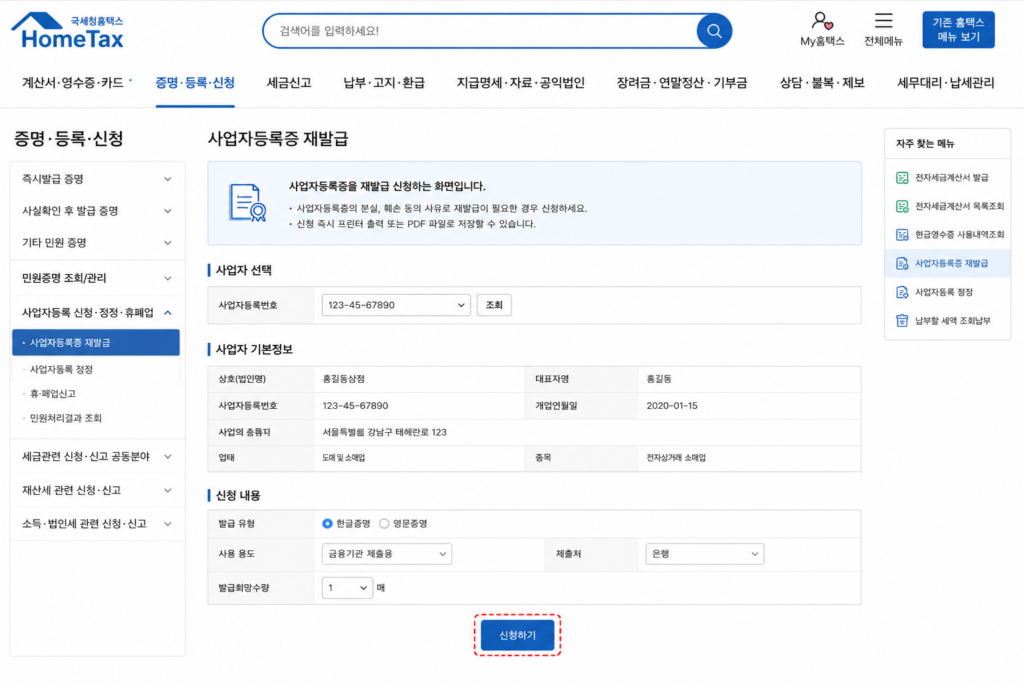Open 발급희망수량 dropdown

(x=347, y=588)
